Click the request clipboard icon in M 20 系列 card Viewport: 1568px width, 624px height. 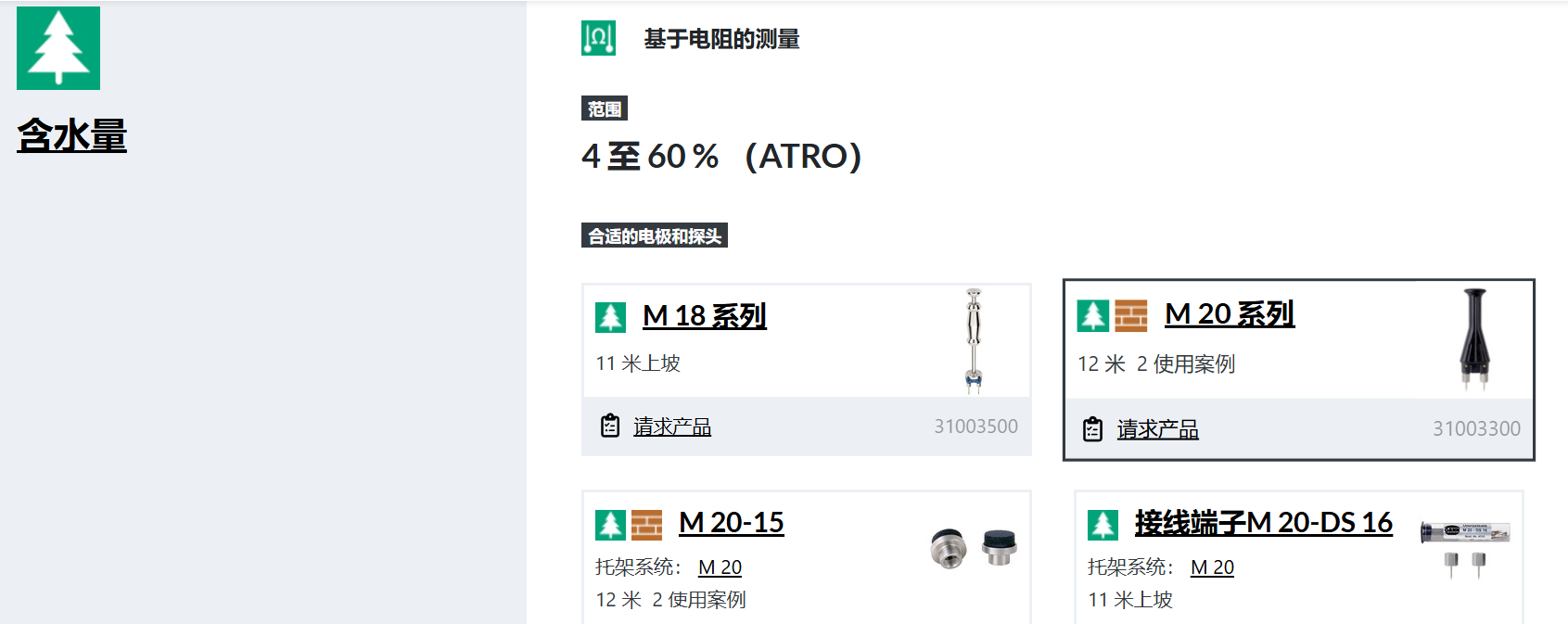tap(1093, 429)
